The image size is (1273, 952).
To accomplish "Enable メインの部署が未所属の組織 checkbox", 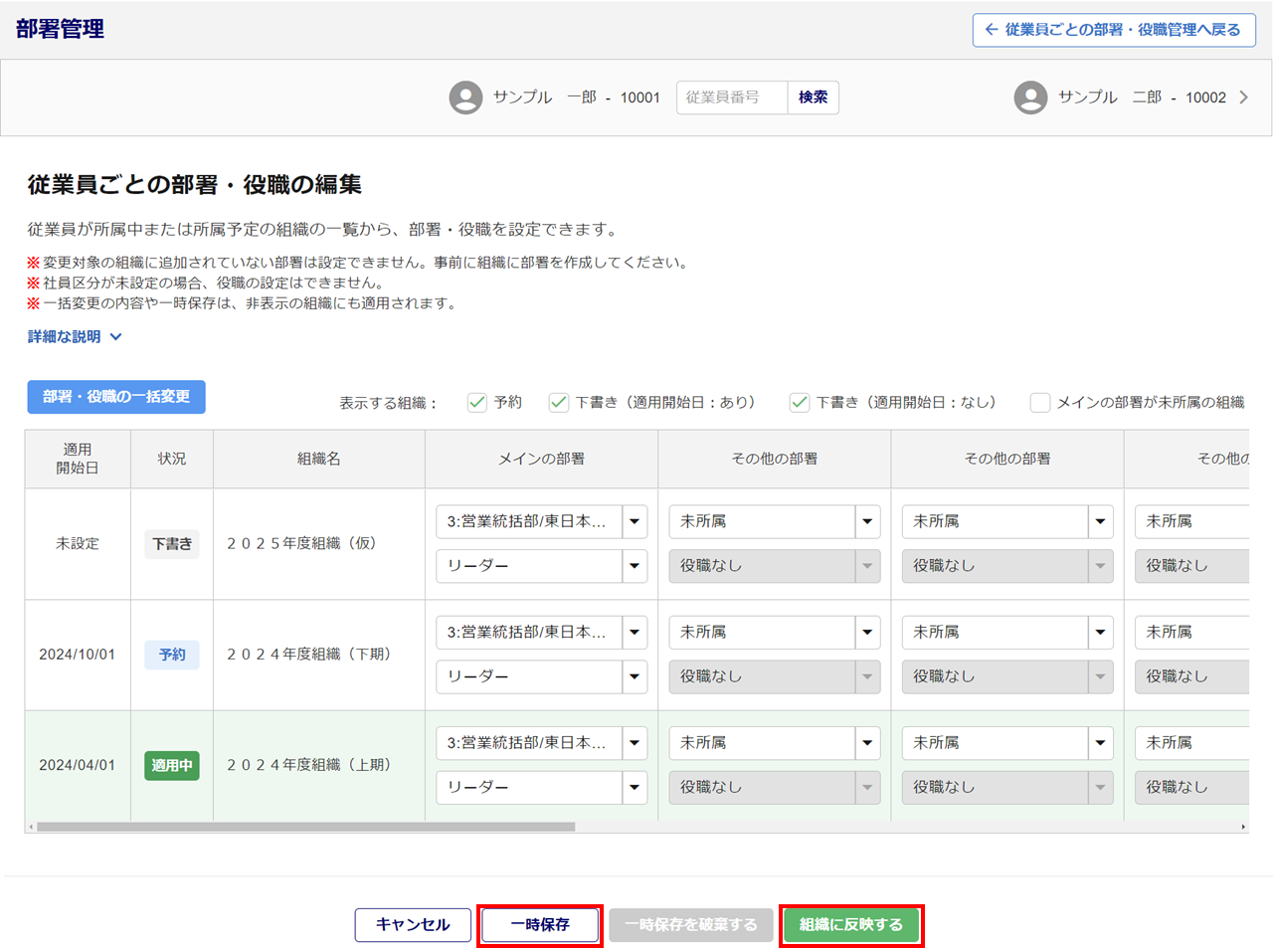I will pos(1040,402).
